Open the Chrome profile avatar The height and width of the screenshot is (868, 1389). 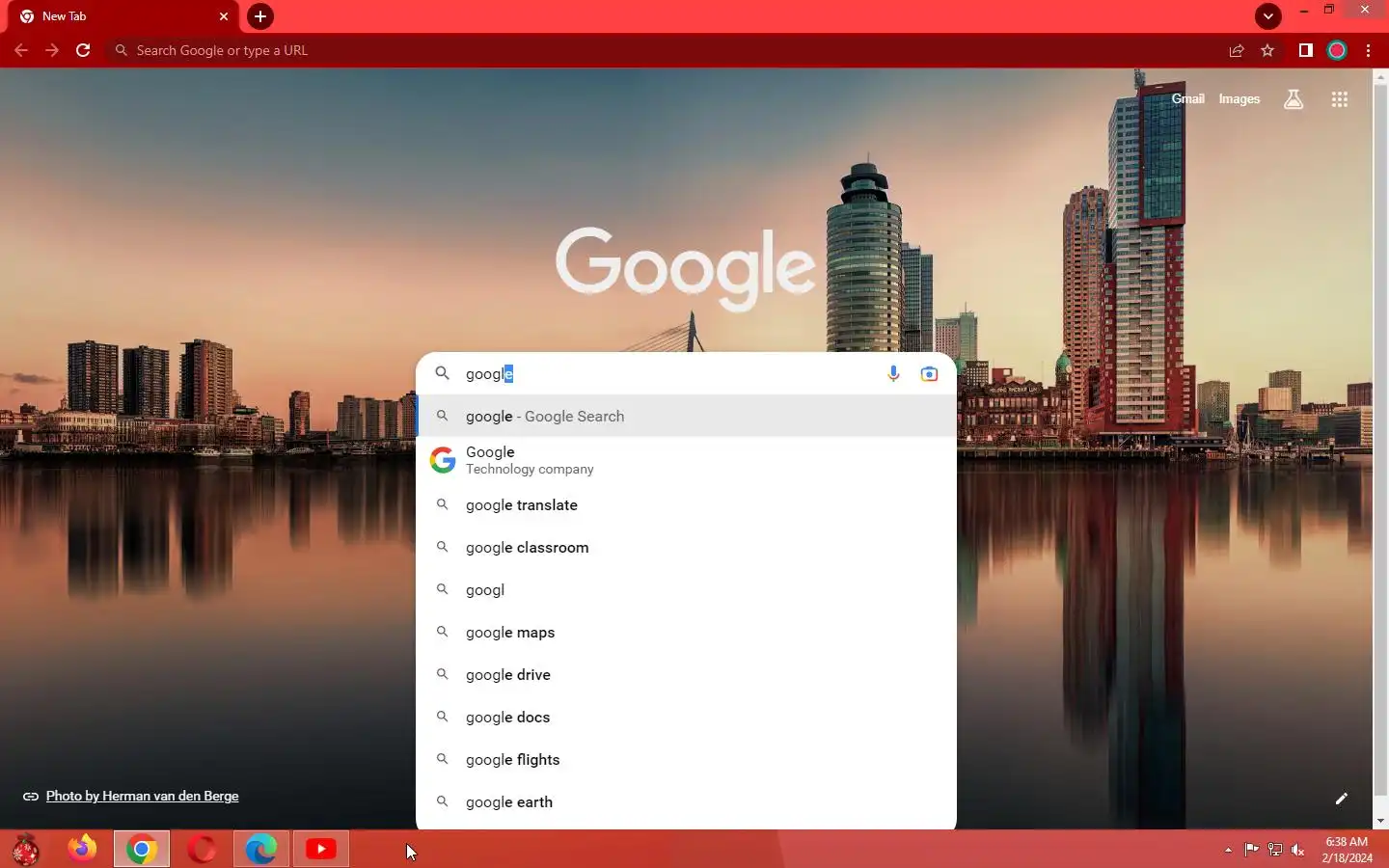1337,50
